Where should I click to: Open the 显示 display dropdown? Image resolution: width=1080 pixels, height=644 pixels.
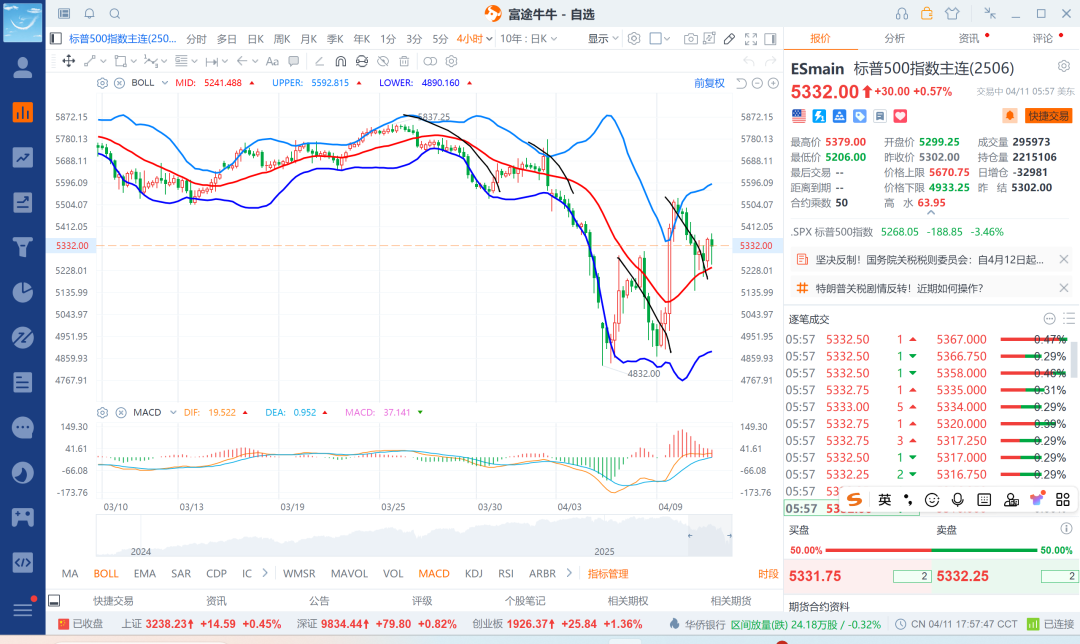(x=603, y=39)
